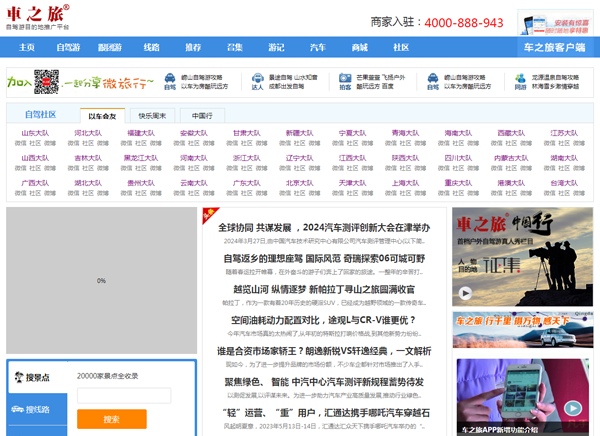Image resolution: width=600 pixels, height=436 pixels.
Task: Click the red 头条 corner badge
Action: tap(210, 214)
